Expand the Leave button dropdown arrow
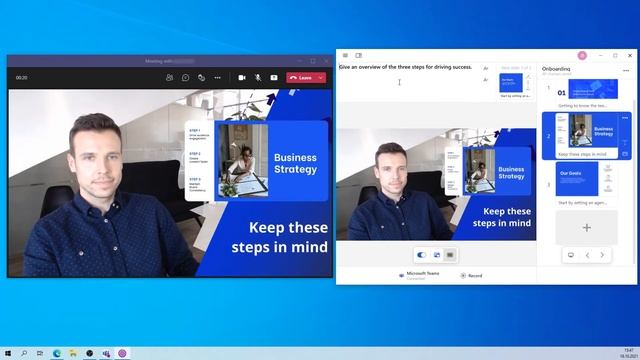The height and width of the screenshot is (360, 640). pyautogui.click(x=321, y=78)
